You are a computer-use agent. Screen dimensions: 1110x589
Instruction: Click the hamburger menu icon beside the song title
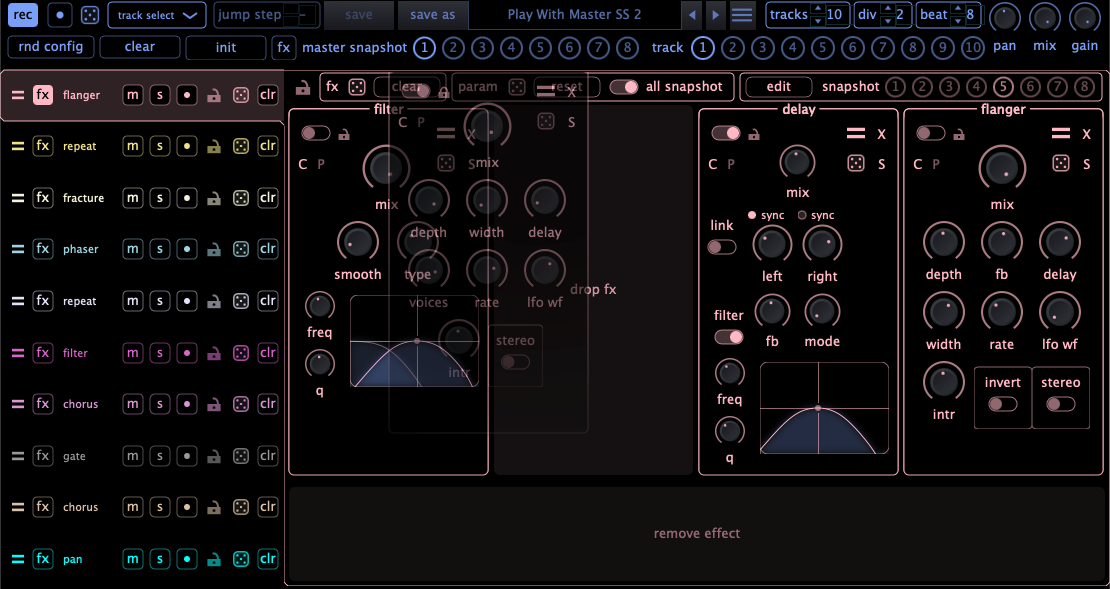tap(740, 15)
